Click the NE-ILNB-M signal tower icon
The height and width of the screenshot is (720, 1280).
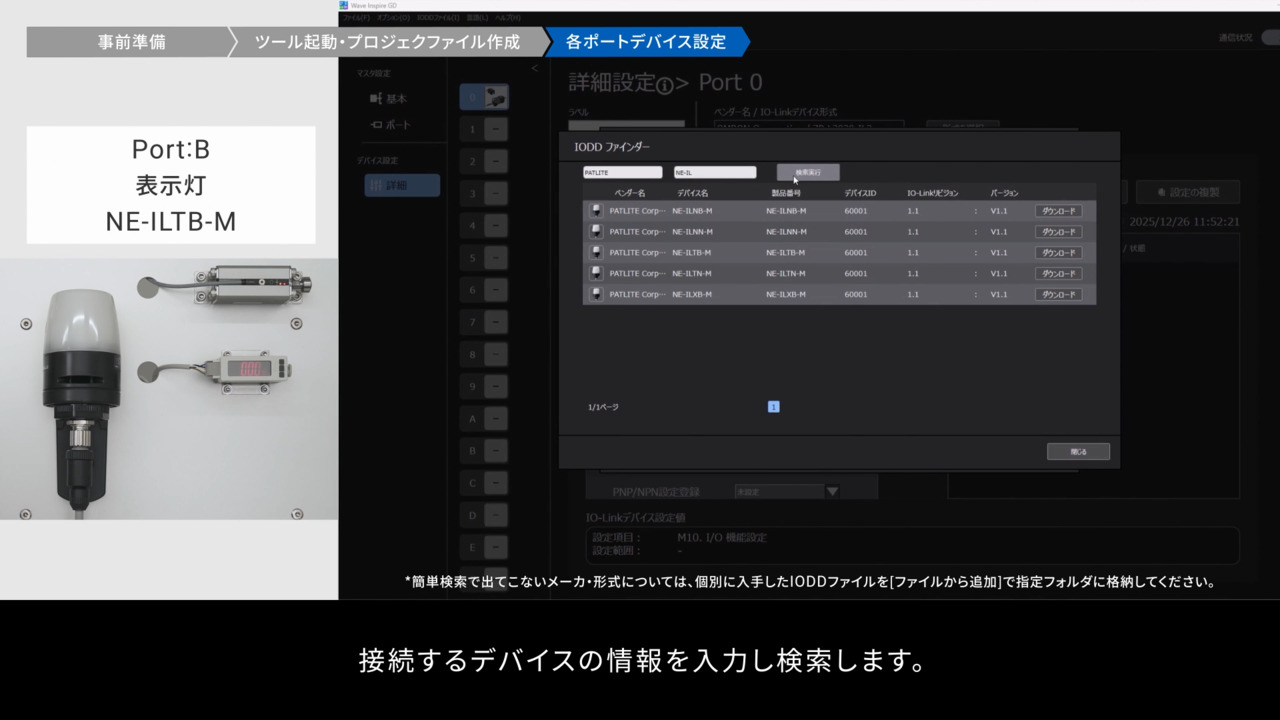(x=596, y=211)
